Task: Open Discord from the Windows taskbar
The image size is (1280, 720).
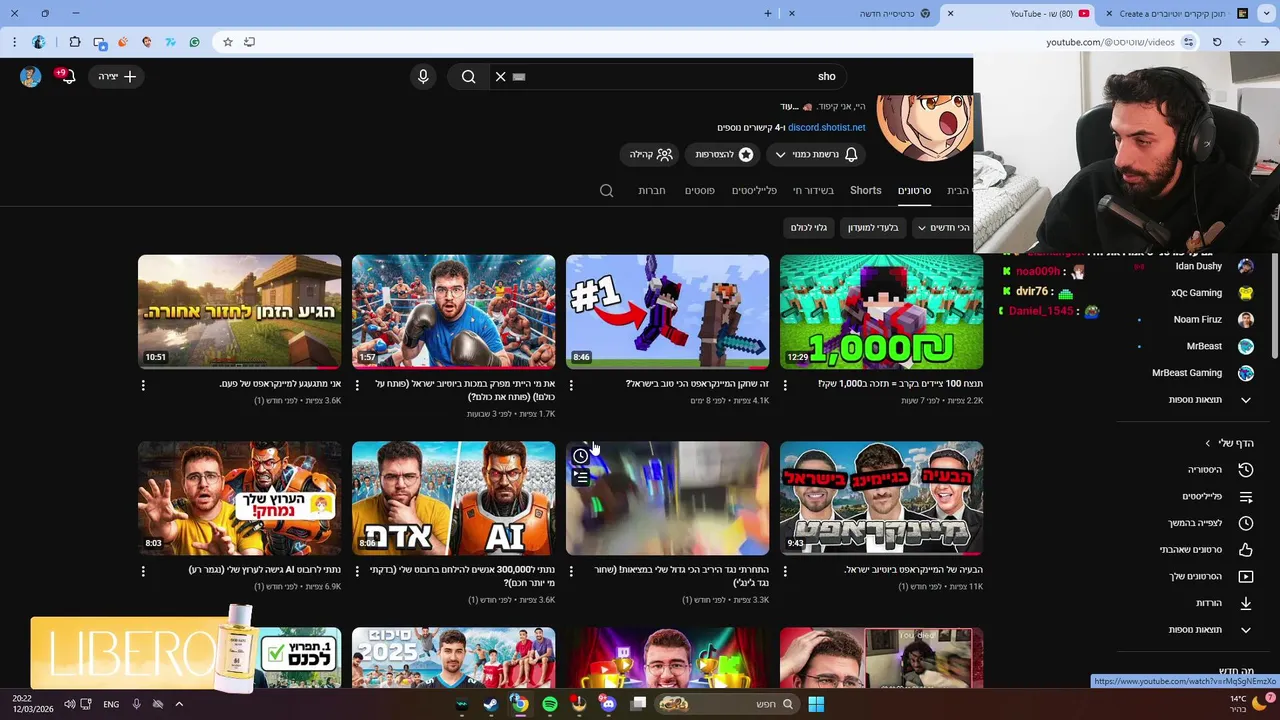Action: [x=608, y=704]
